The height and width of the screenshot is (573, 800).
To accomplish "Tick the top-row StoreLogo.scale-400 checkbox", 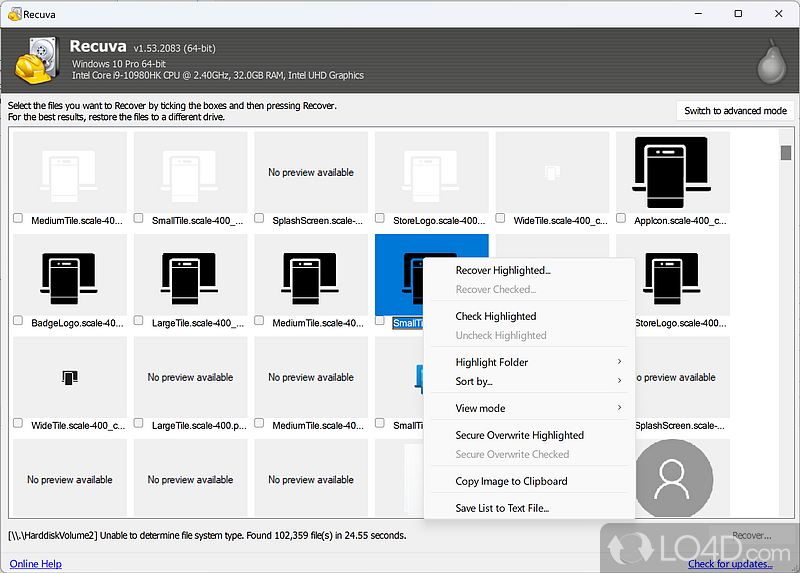I will pyautogui.click(x=380, y=218).
